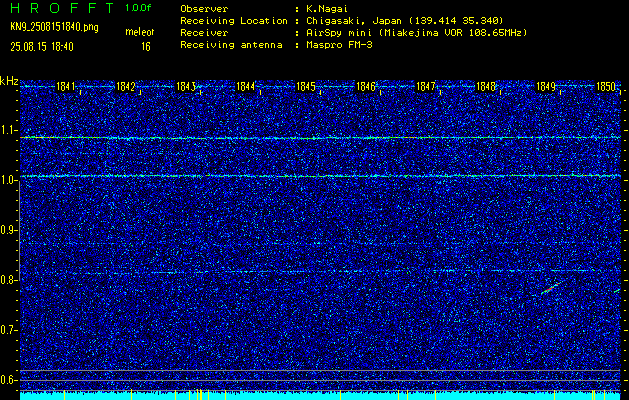Click the 1849 time marker
The width and height of the screenshot is (629, 400).
point(546,86)
